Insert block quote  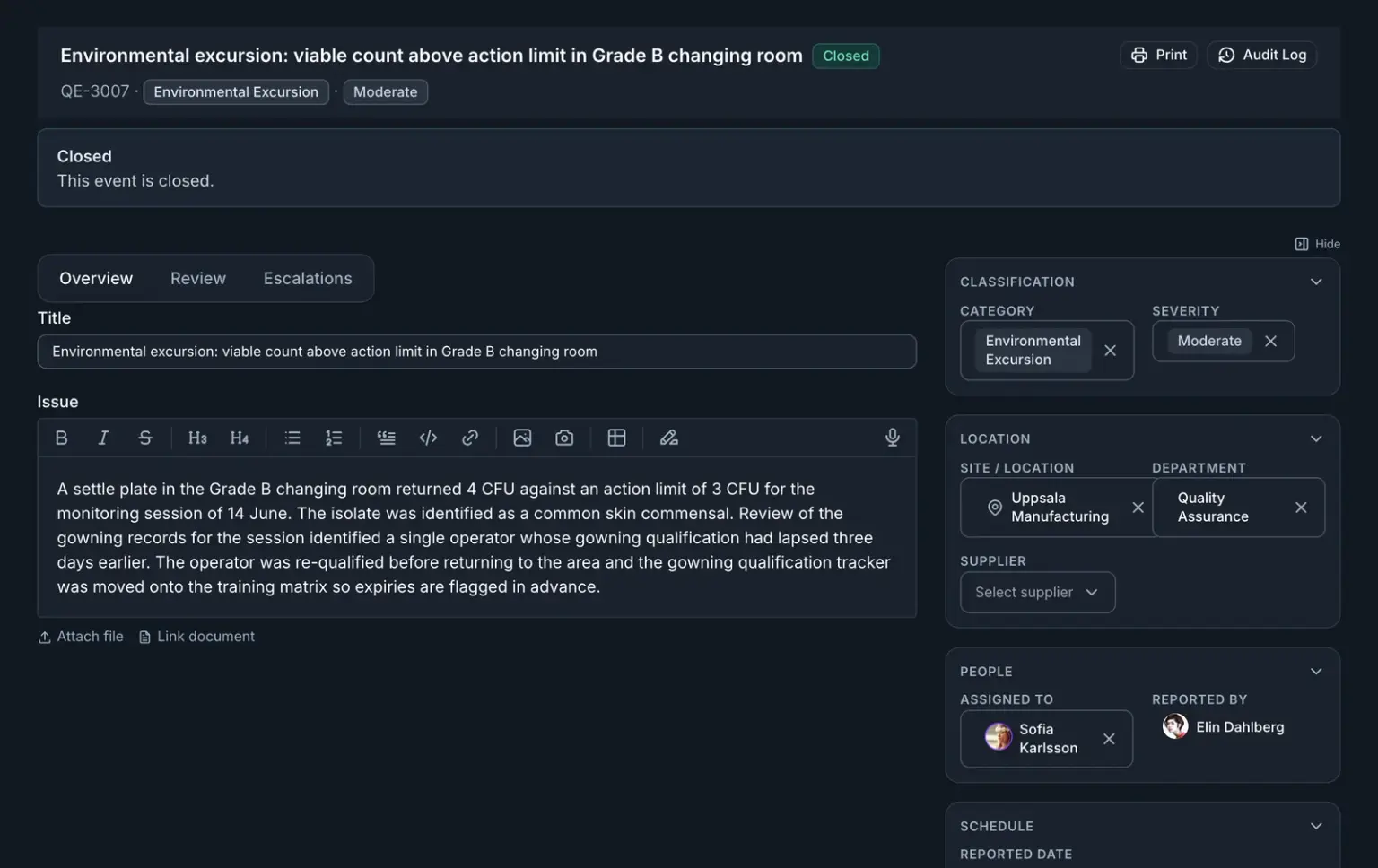click(387, 438)
